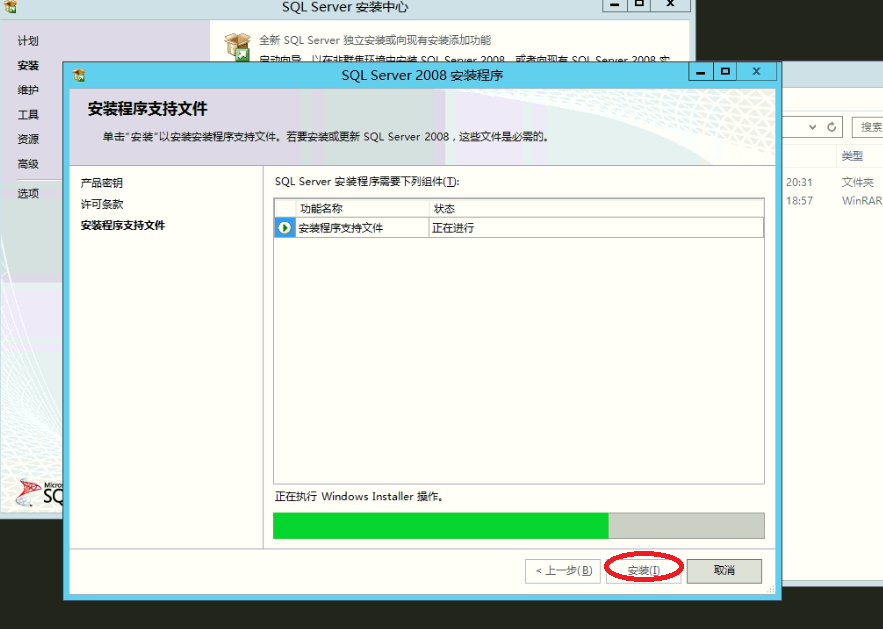Select the 许可条款 step
The width and height of the screenshot is (883, 629).
click(x=101, y=204)
